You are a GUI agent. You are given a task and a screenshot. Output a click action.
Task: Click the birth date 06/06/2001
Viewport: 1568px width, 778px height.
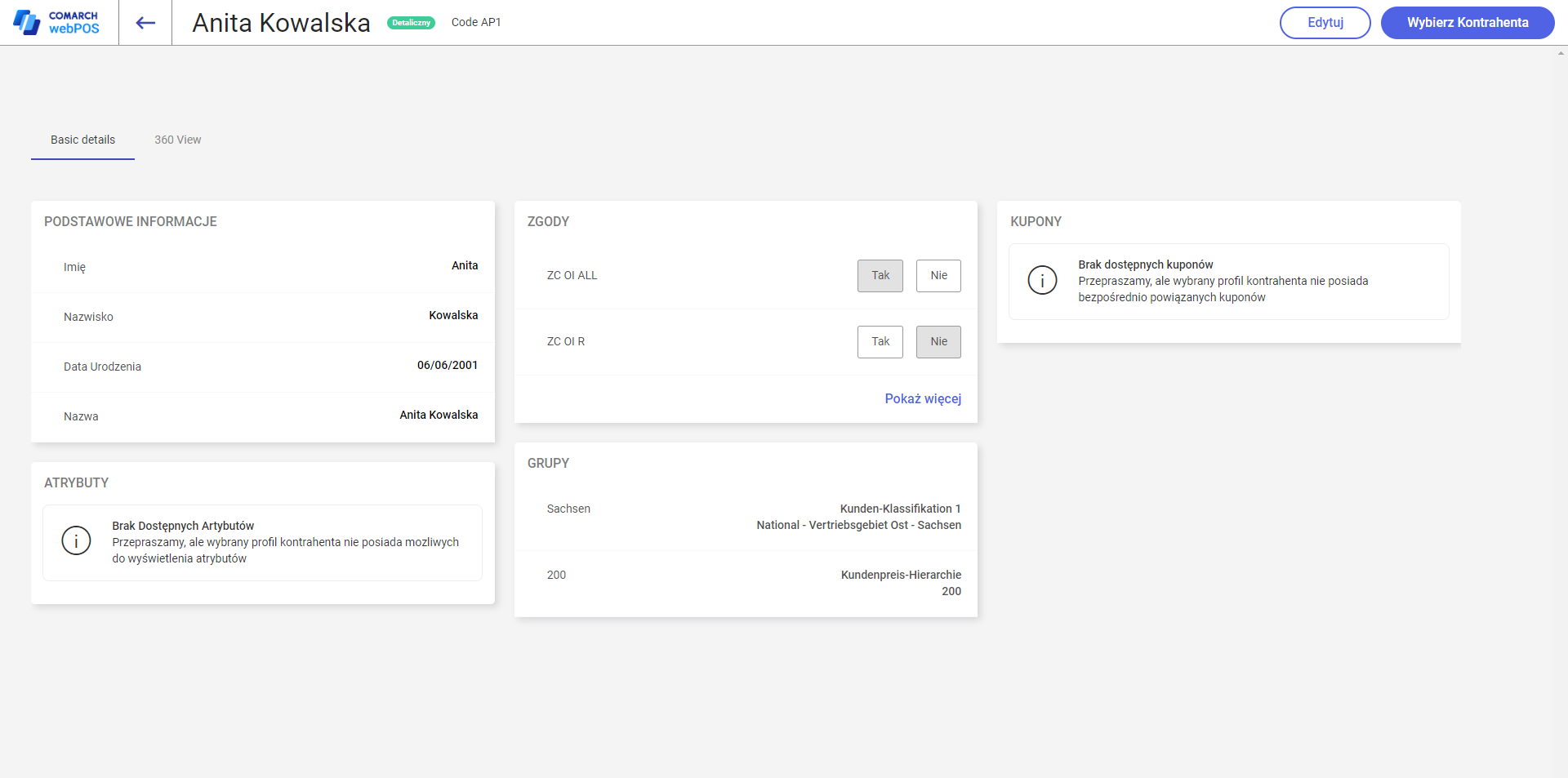pyautogui.click(x=448, y=365)
